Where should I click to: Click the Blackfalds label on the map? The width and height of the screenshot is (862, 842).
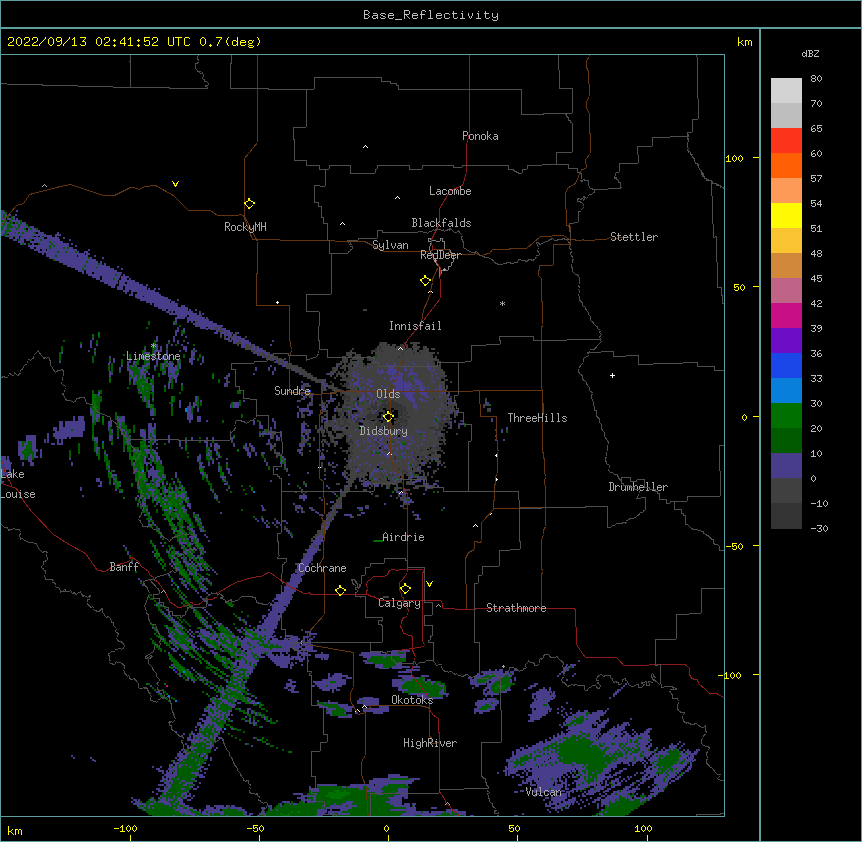[x=441, y=223]
